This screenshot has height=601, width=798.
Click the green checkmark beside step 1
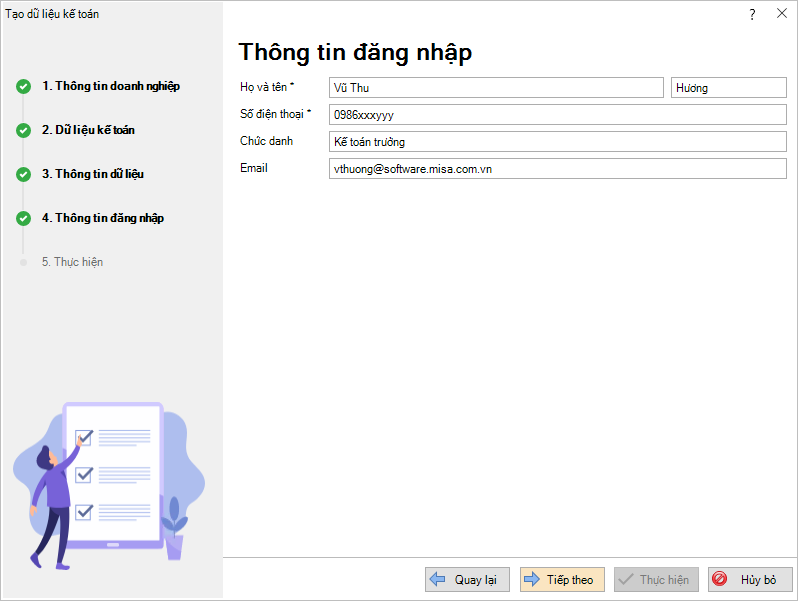pos(23,86)
